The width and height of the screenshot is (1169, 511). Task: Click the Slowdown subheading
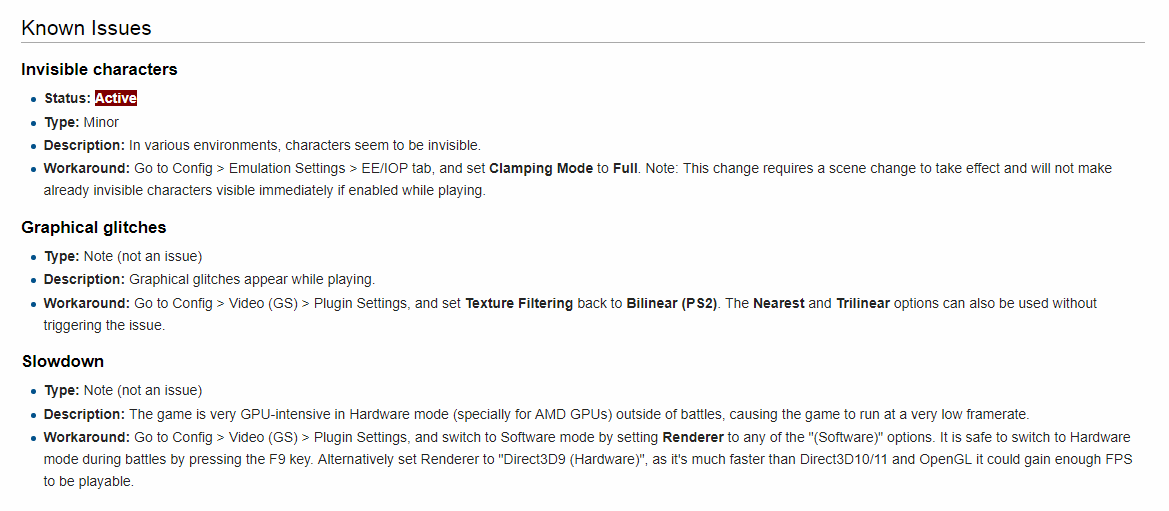click(63, 361)
